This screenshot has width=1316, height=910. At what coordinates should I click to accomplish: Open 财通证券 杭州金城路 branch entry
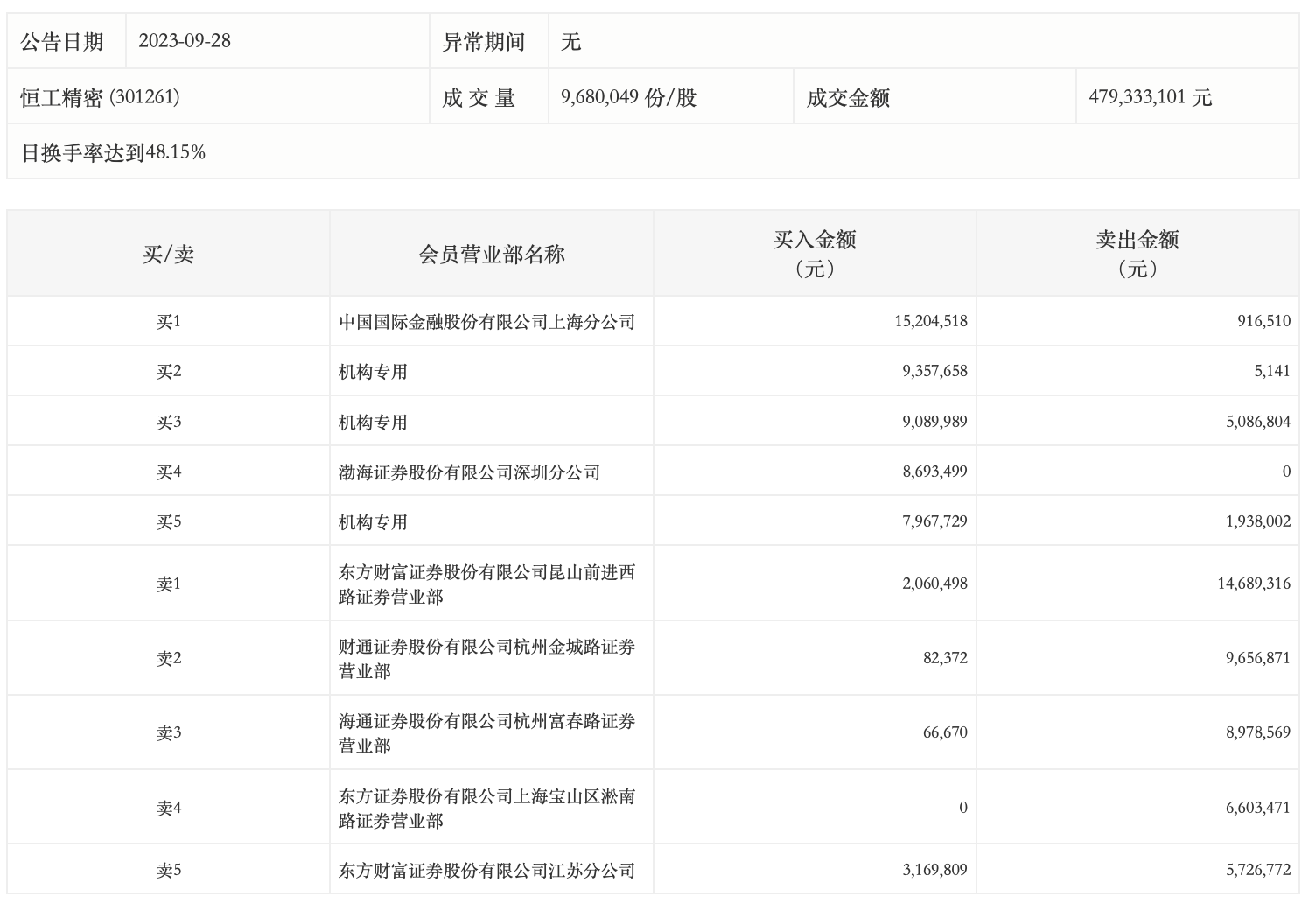point(486,658)
